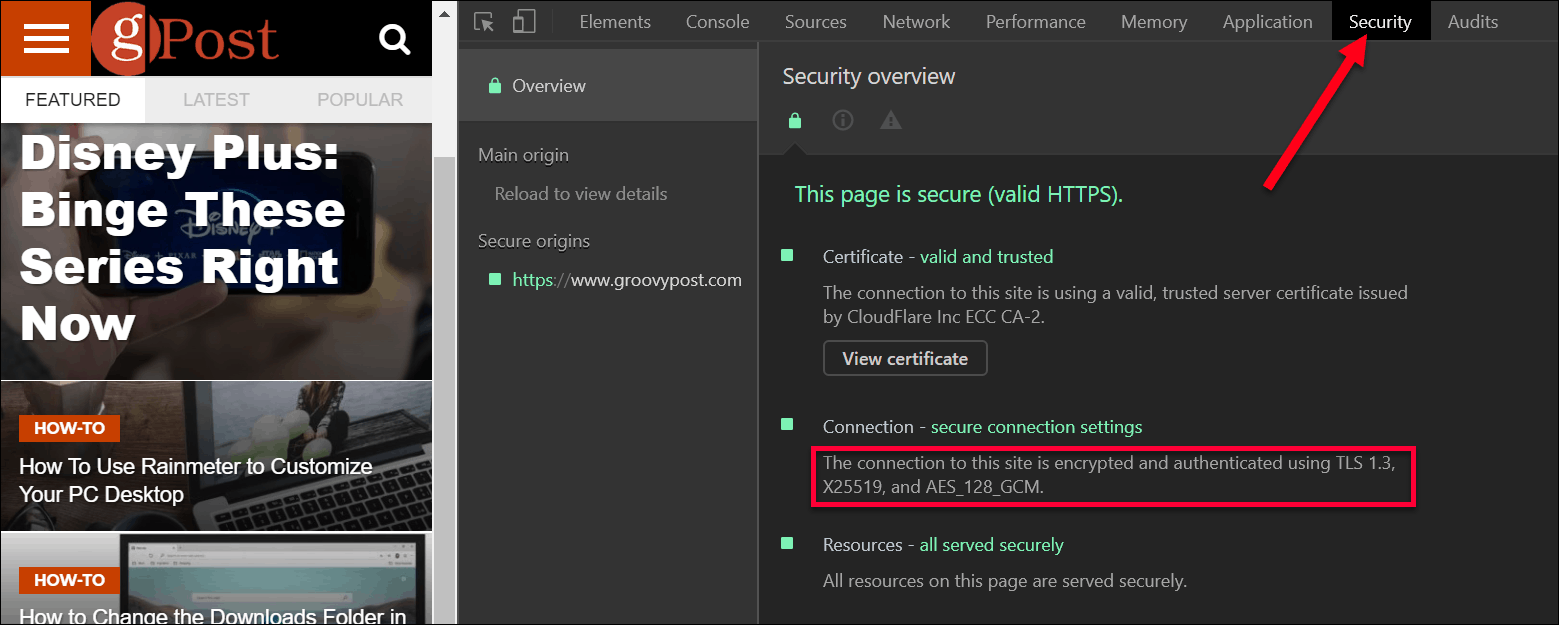Select Overview in the security sidebar
Image resolution: width=1559 pixels, height=625 pixels.
(608, 86)
